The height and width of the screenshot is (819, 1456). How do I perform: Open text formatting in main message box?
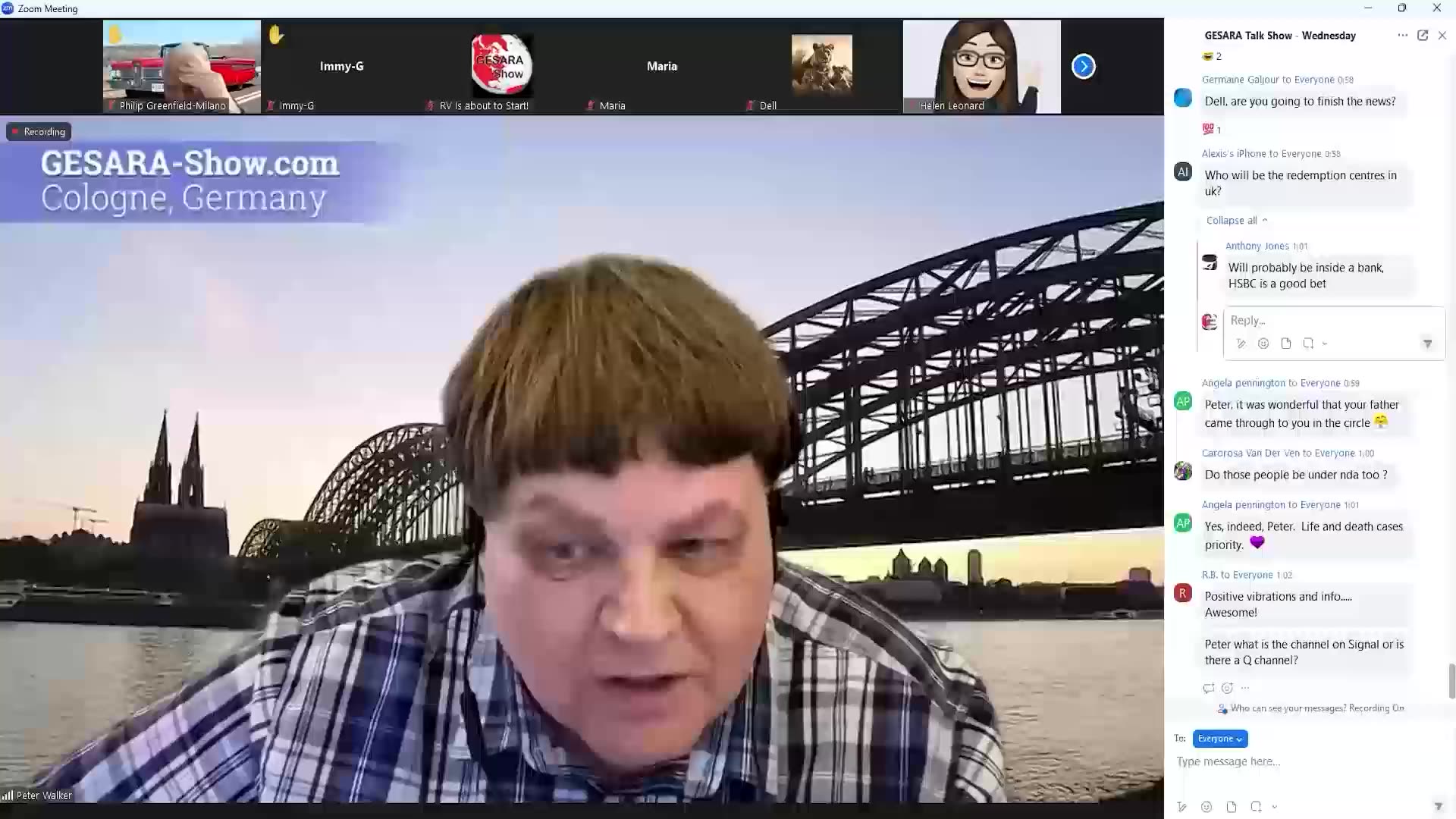(x=1181, y=807)
